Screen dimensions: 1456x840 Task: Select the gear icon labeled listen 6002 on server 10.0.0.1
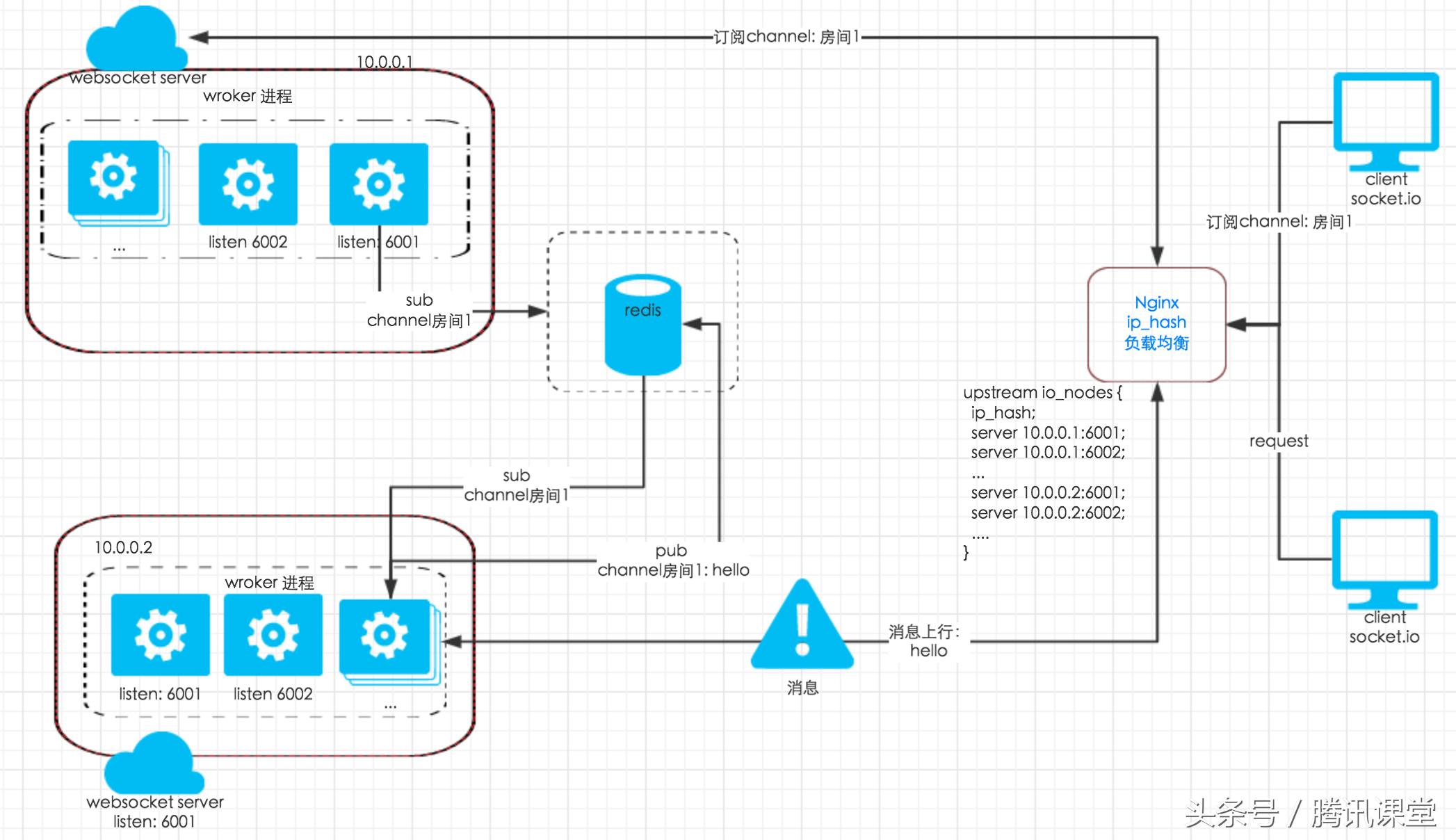[x=248, y=184]
